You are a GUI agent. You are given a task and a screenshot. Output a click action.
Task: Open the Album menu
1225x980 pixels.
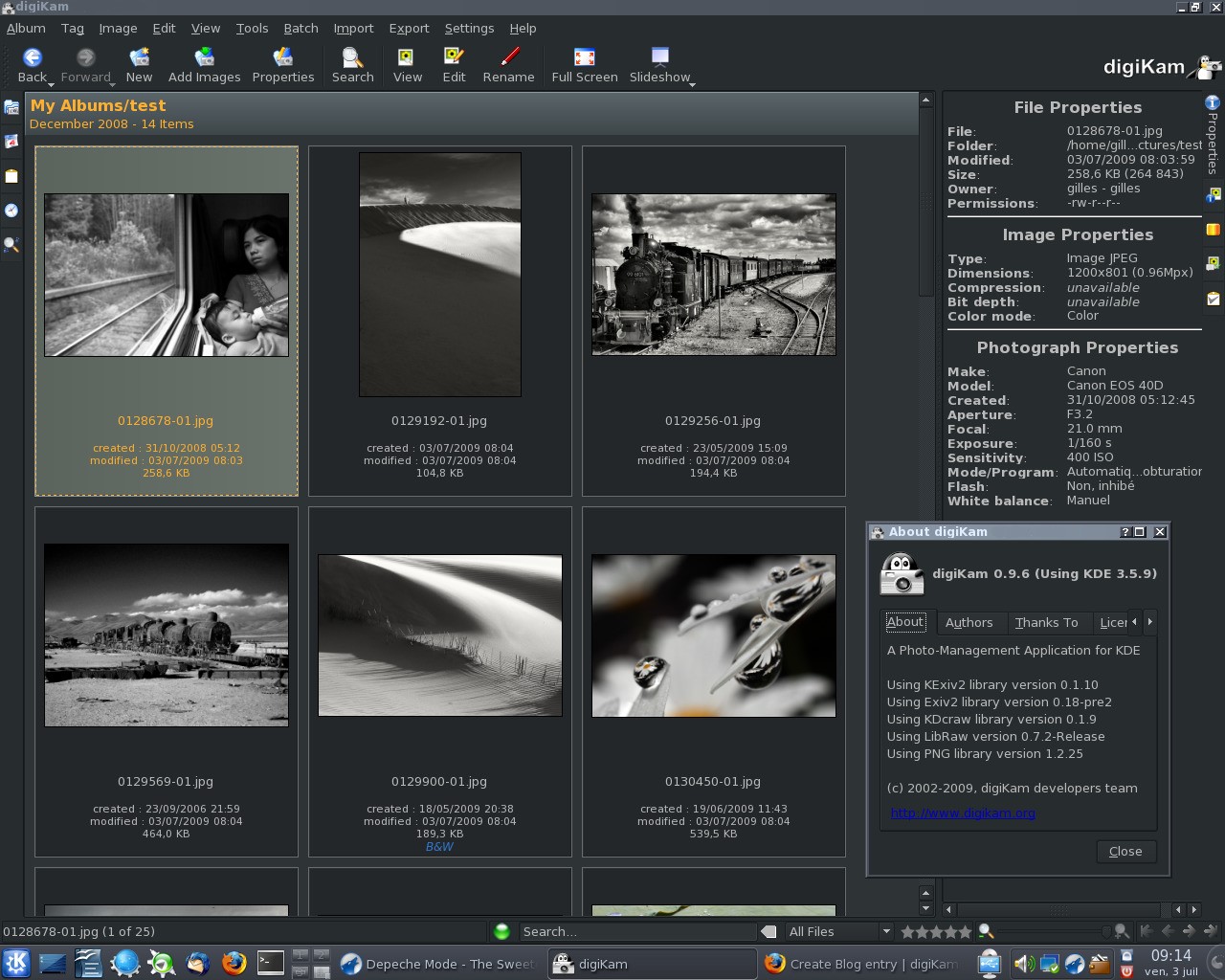point(26,28)
